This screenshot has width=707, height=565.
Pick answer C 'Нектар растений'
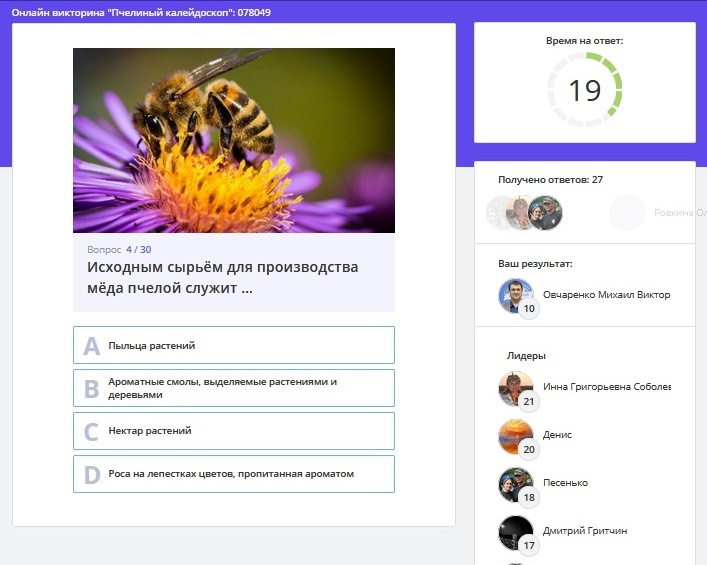[x=233, y=431]
